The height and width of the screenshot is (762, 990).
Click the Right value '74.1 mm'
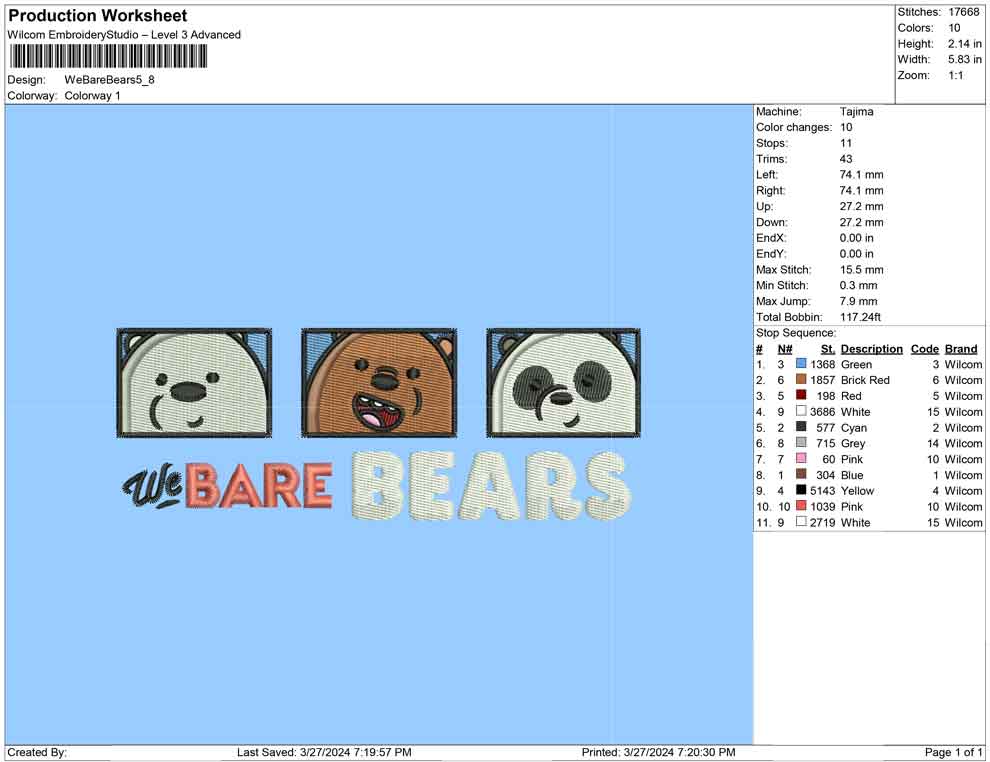pos(862,191)
